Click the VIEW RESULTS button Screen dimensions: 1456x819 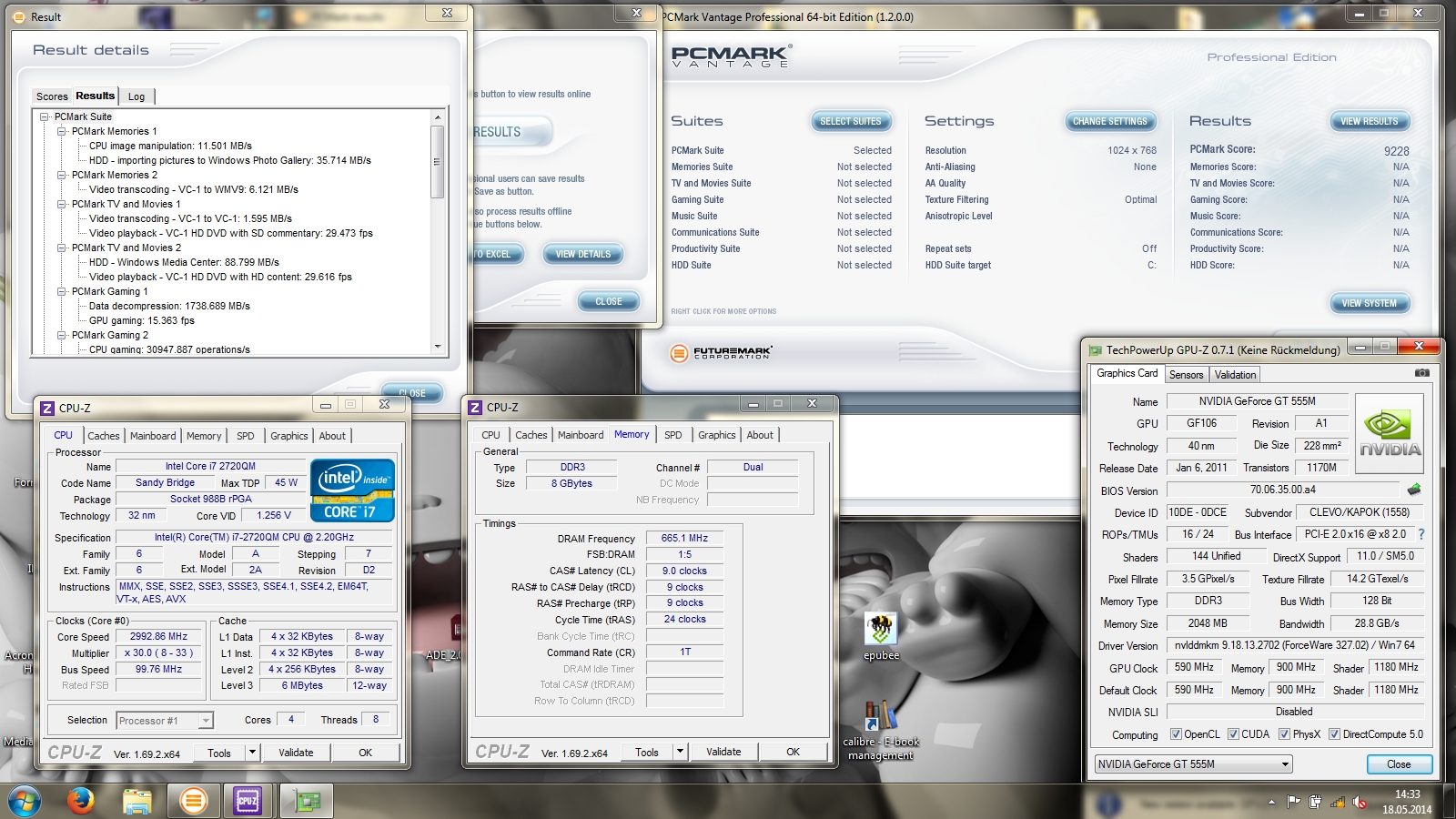[x=1369, y=121]
